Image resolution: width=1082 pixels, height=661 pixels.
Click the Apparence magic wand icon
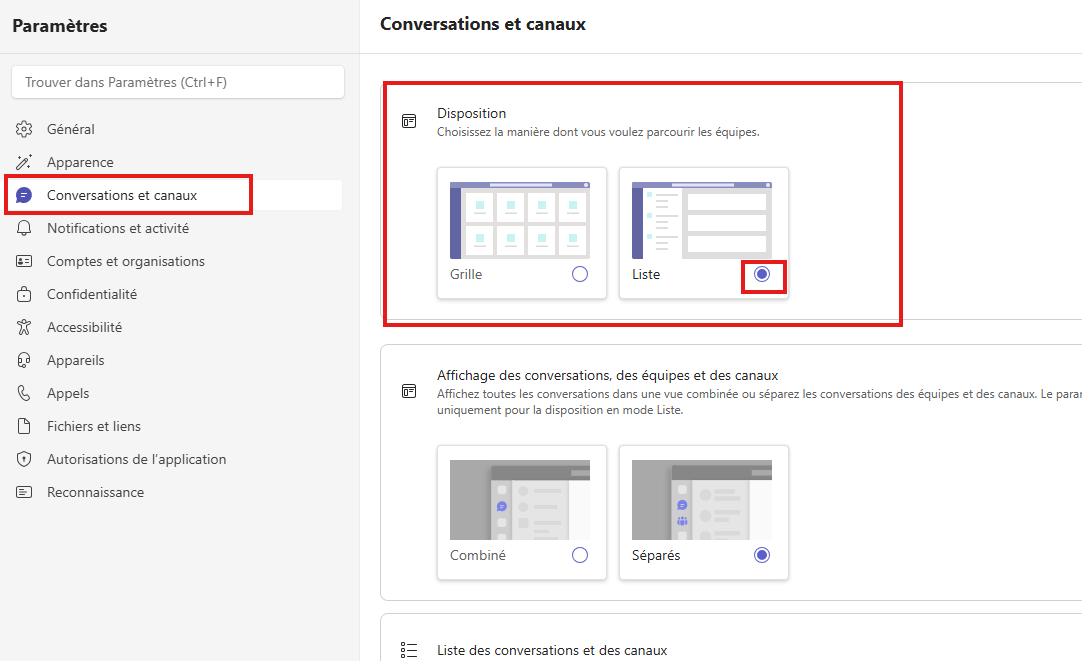pyautogui.click(x=25, y=162)
